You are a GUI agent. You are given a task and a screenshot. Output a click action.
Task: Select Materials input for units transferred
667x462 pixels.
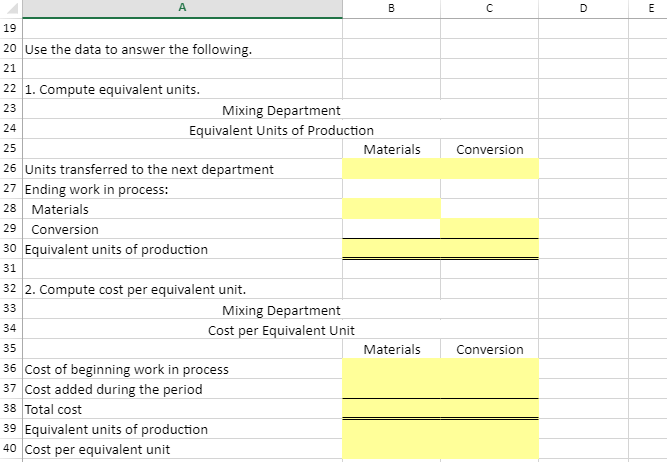pyautogui.click(x=391, y=169)
